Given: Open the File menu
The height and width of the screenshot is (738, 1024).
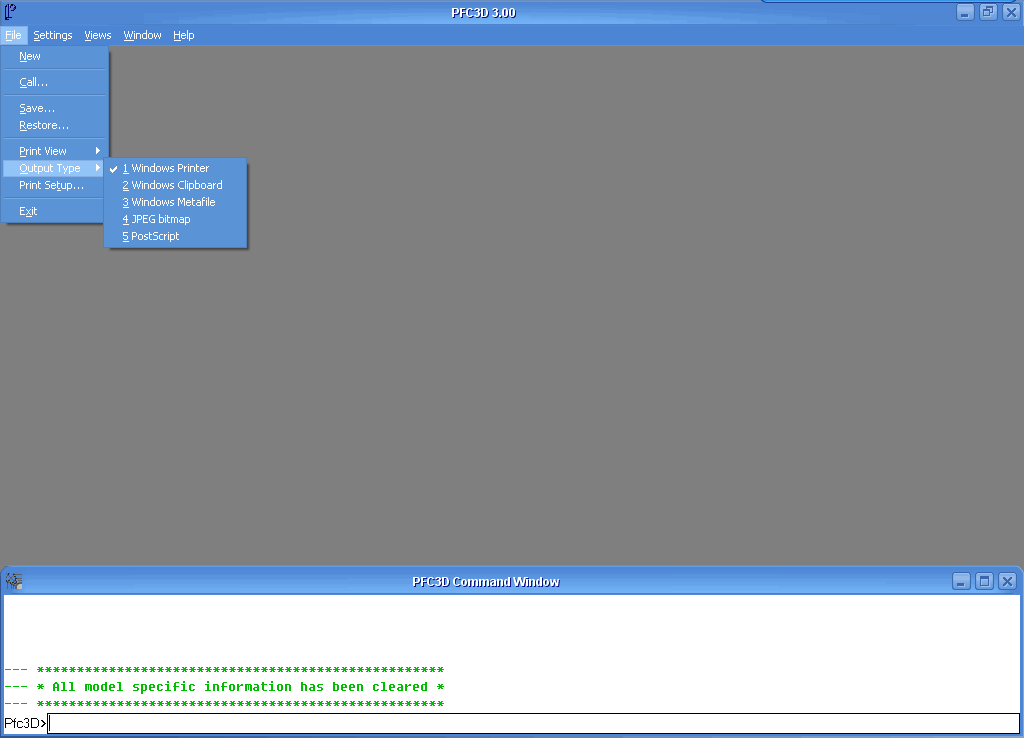Looking at the screenshot, I should (13, 35).
